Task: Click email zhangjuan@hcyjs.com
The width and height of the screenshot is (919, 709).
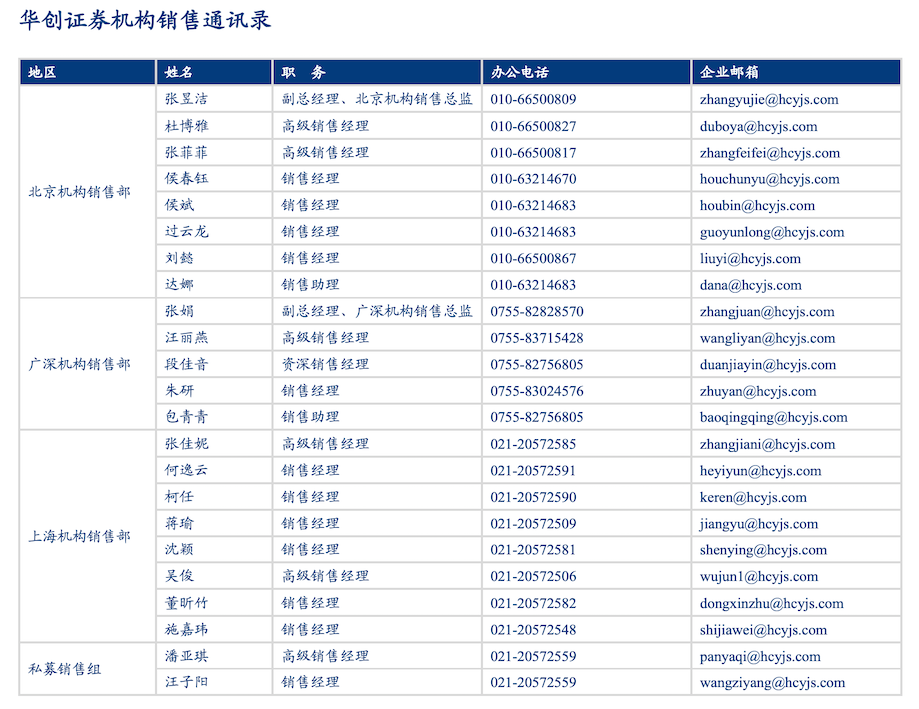Action: coord(767,312)
